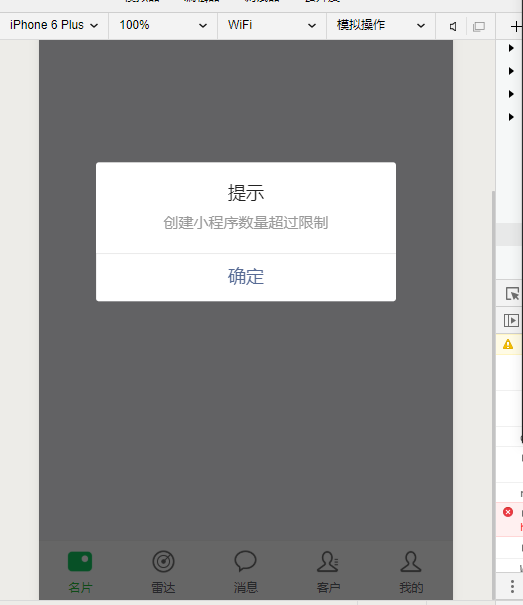The height and width of the screenshot is (605, 523).
Task: Switch to the 雷达 radar tab
Action: [163, 572]
